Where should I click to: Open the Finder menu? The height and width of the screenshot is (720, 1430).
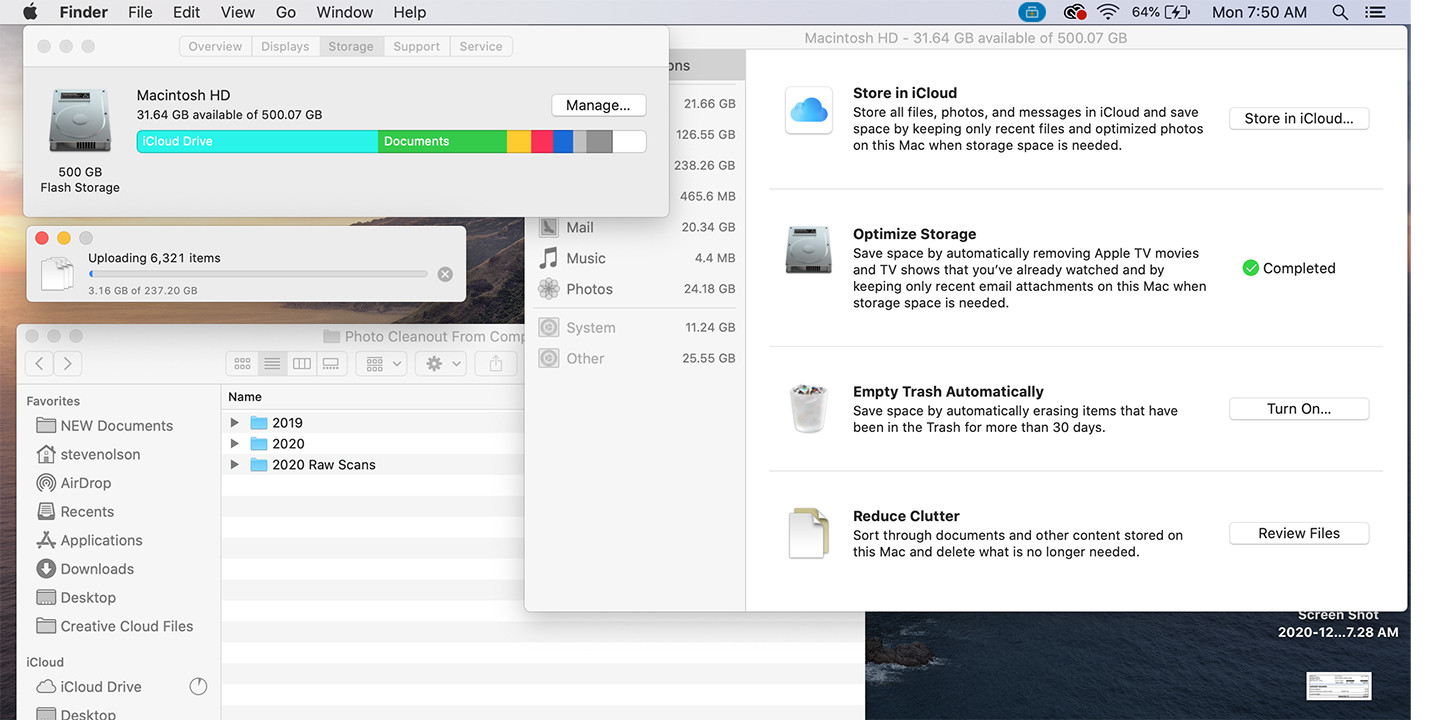click(84, 12)
